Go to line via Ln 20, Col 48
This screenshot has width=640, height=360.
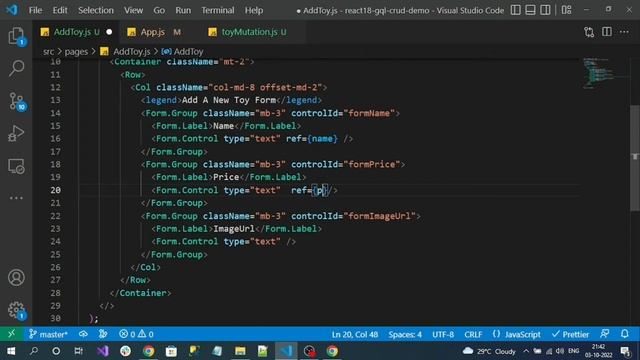click(355, 334)
